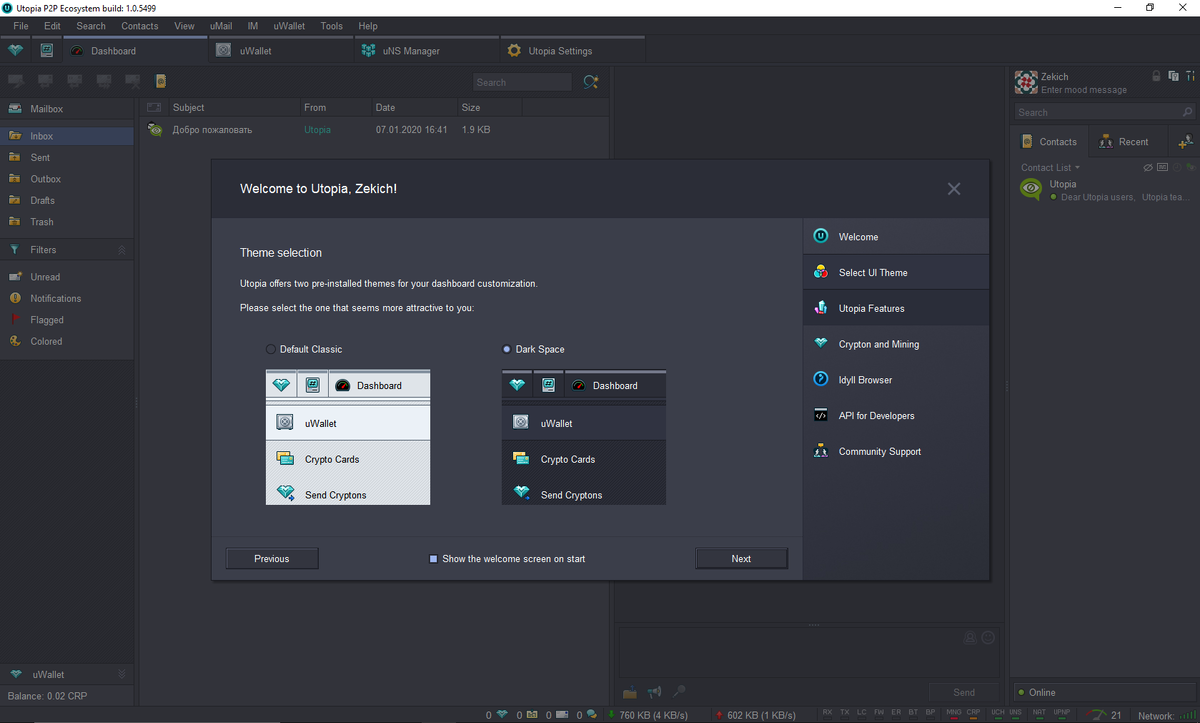Expand the Contact List dropdown
This screenshot has width=1200, height=723.
pos(1050,167)
